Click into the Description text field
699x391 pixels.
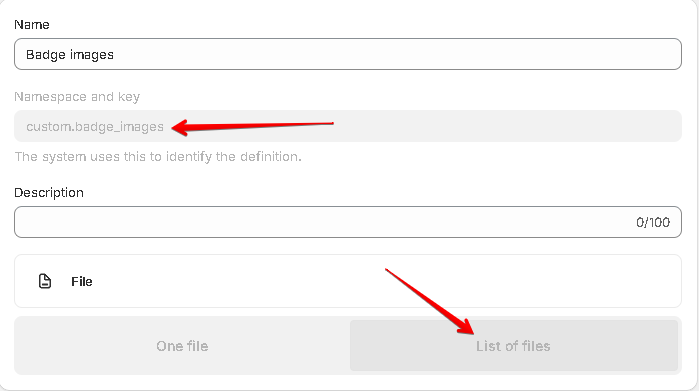pos(348,222)
